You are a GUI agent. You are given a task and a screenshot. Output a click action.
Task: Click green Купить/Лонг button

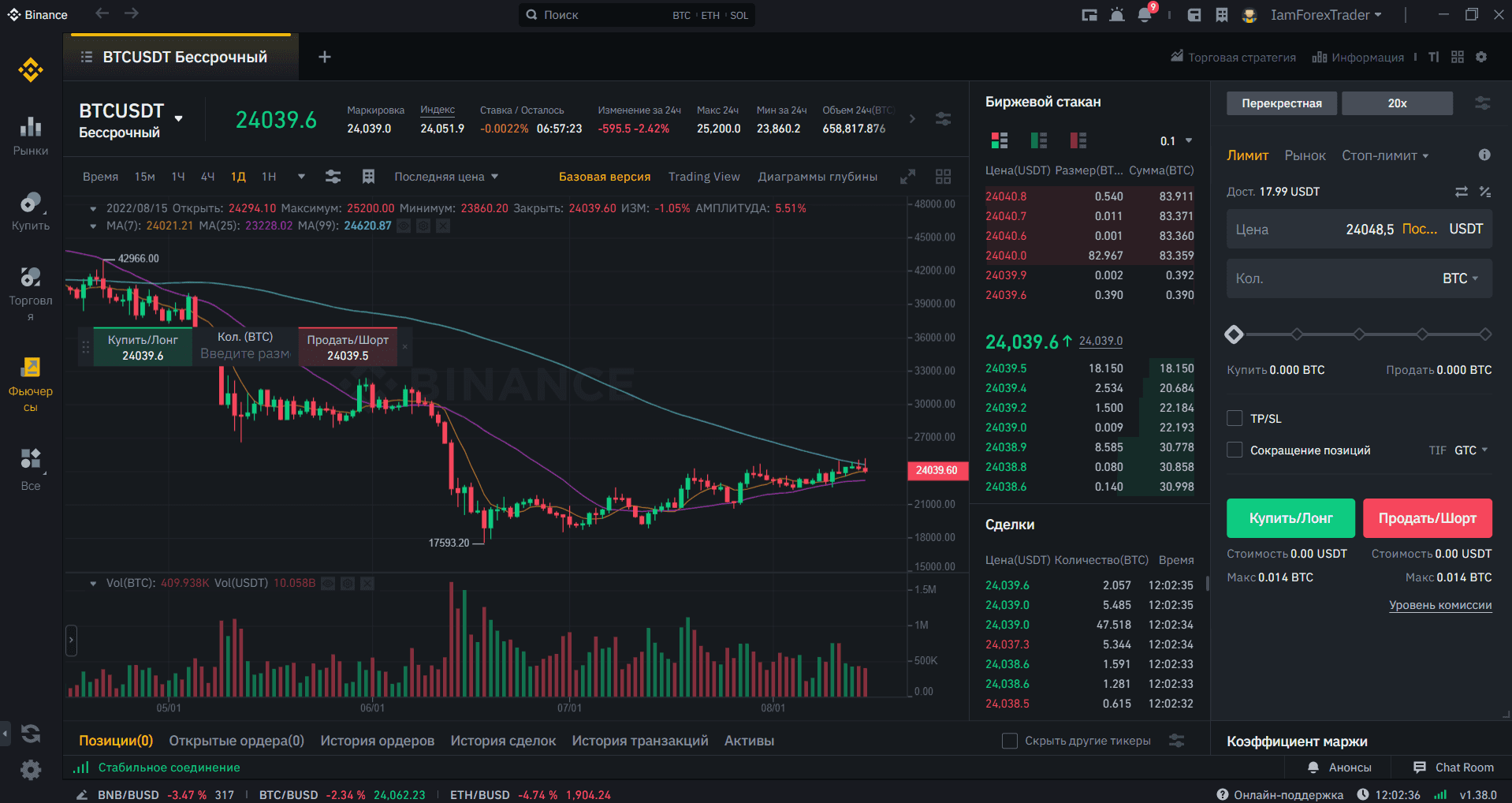click(1290, 518)
